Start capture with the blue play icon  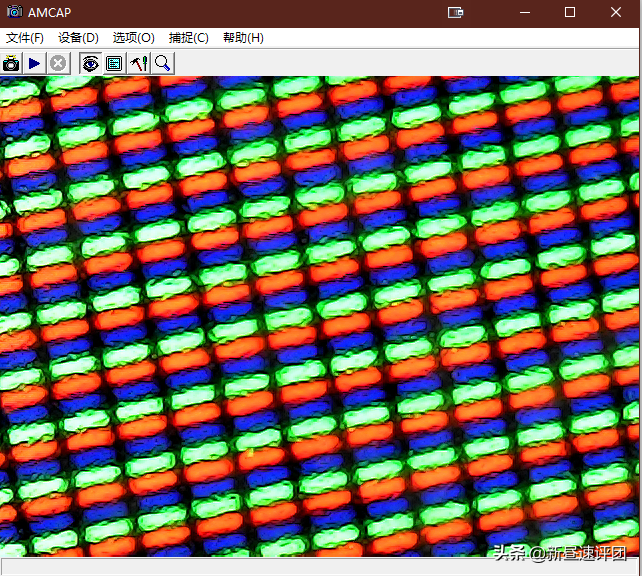(x=34, y=63)
